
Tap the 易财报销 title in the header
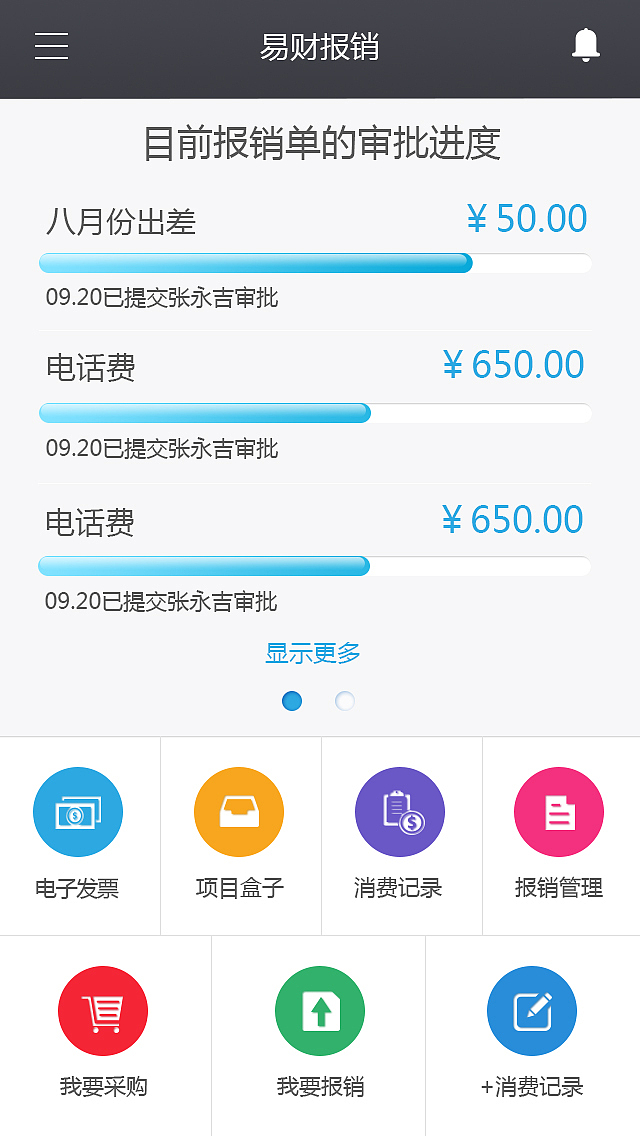(x=319, y=45)
